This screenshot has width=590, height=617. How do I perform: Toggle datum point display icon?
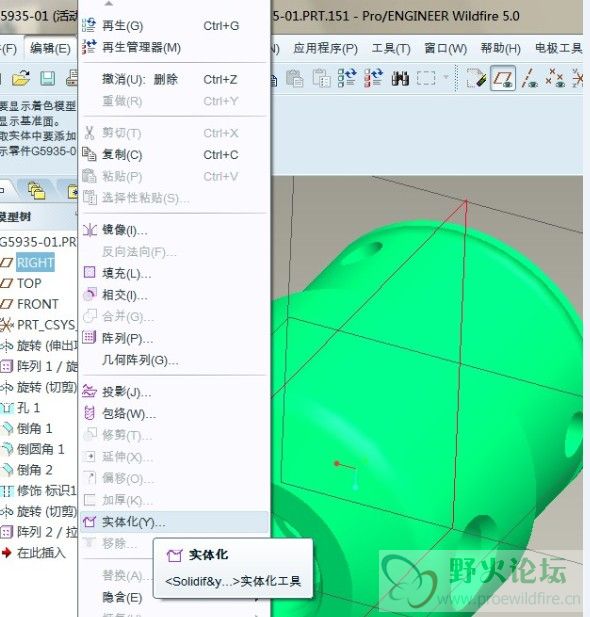555,78
